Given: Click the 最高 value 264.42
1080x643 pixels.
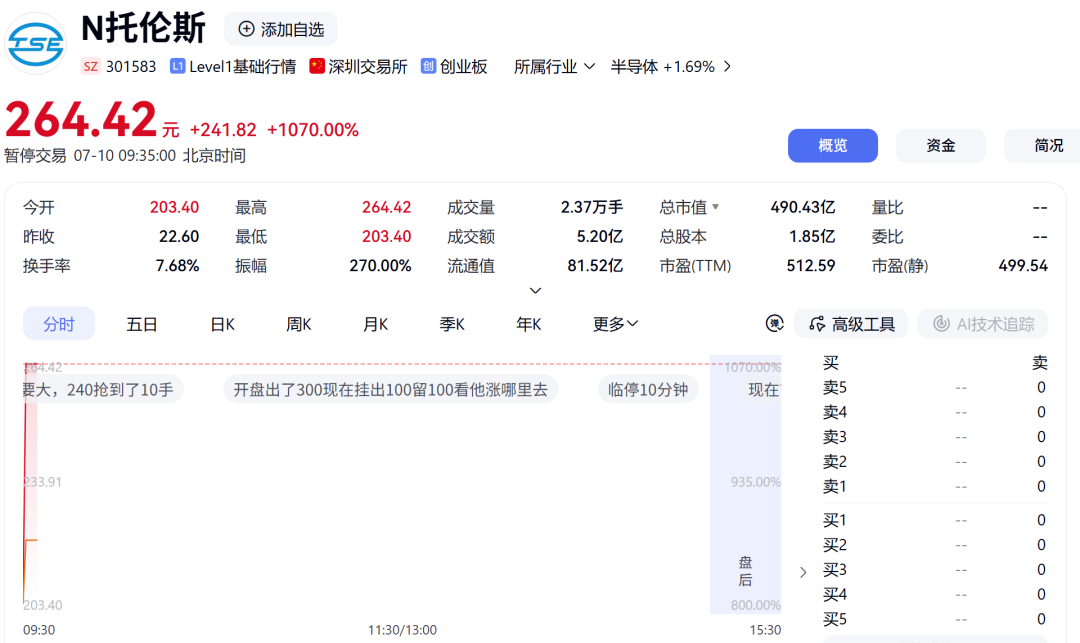Looking at the screenshot, I should click(x=386, y=207).
